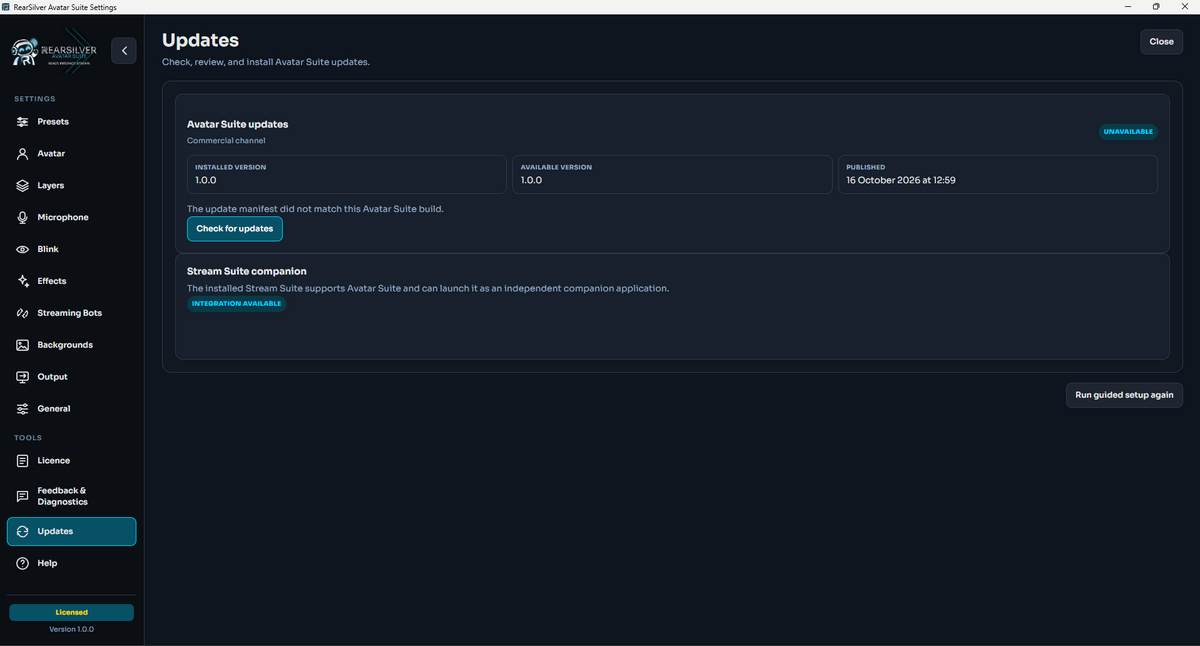The height and width of the screenshot is (646, 1200).
Task: Click the Available Version 1.0.0 value
Action: tap(532, 181)
